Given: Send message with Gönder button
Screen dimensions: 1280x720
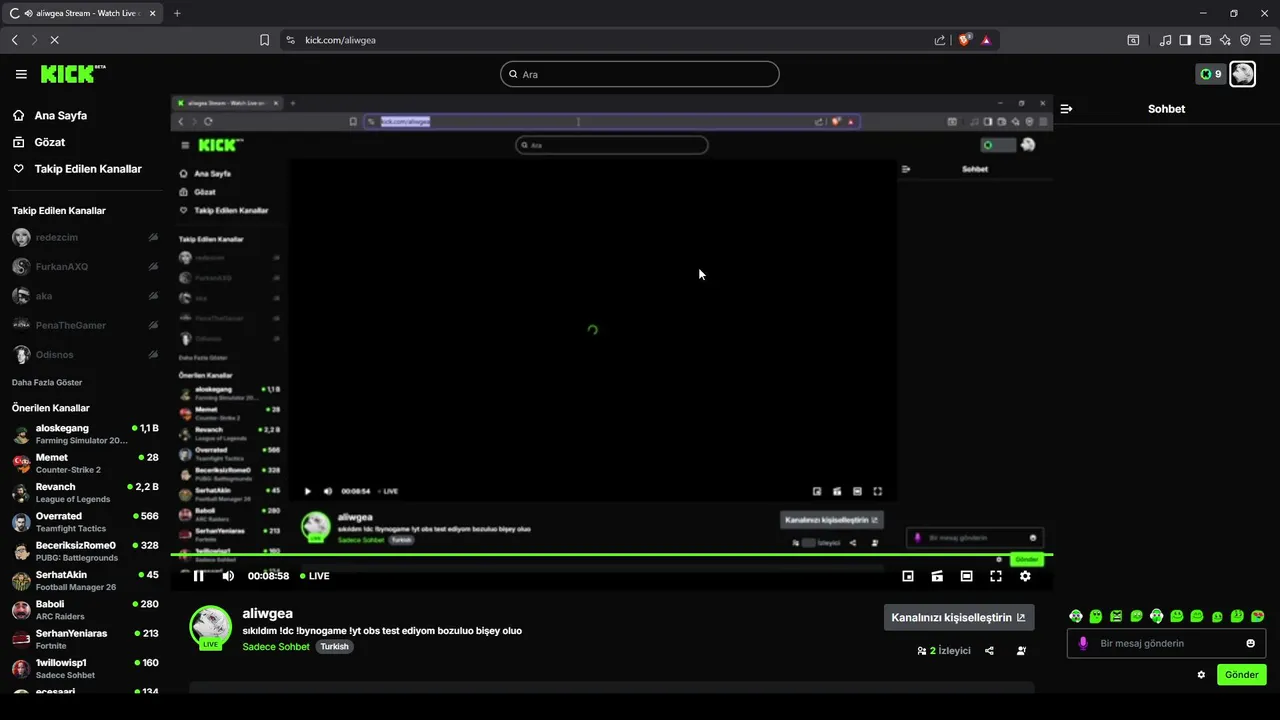Looking at the screenshot, I should pyautogui.click(x=1242, y=675).
